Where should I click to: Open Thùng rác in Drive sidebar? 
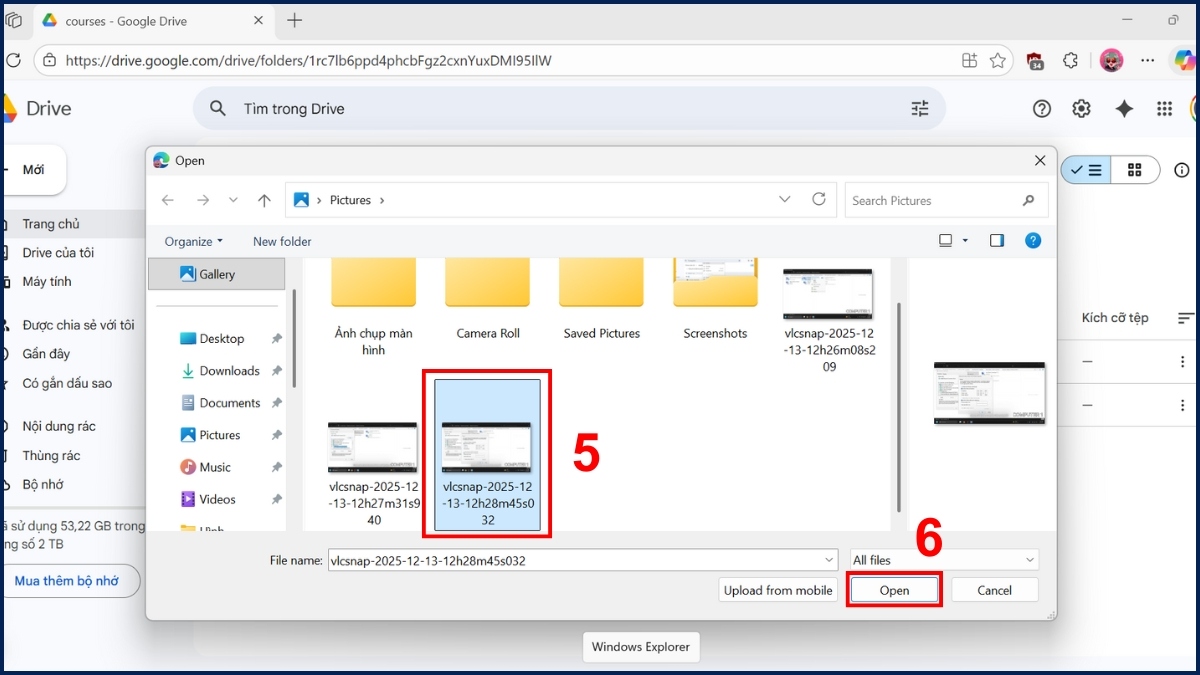pos(51,455)
